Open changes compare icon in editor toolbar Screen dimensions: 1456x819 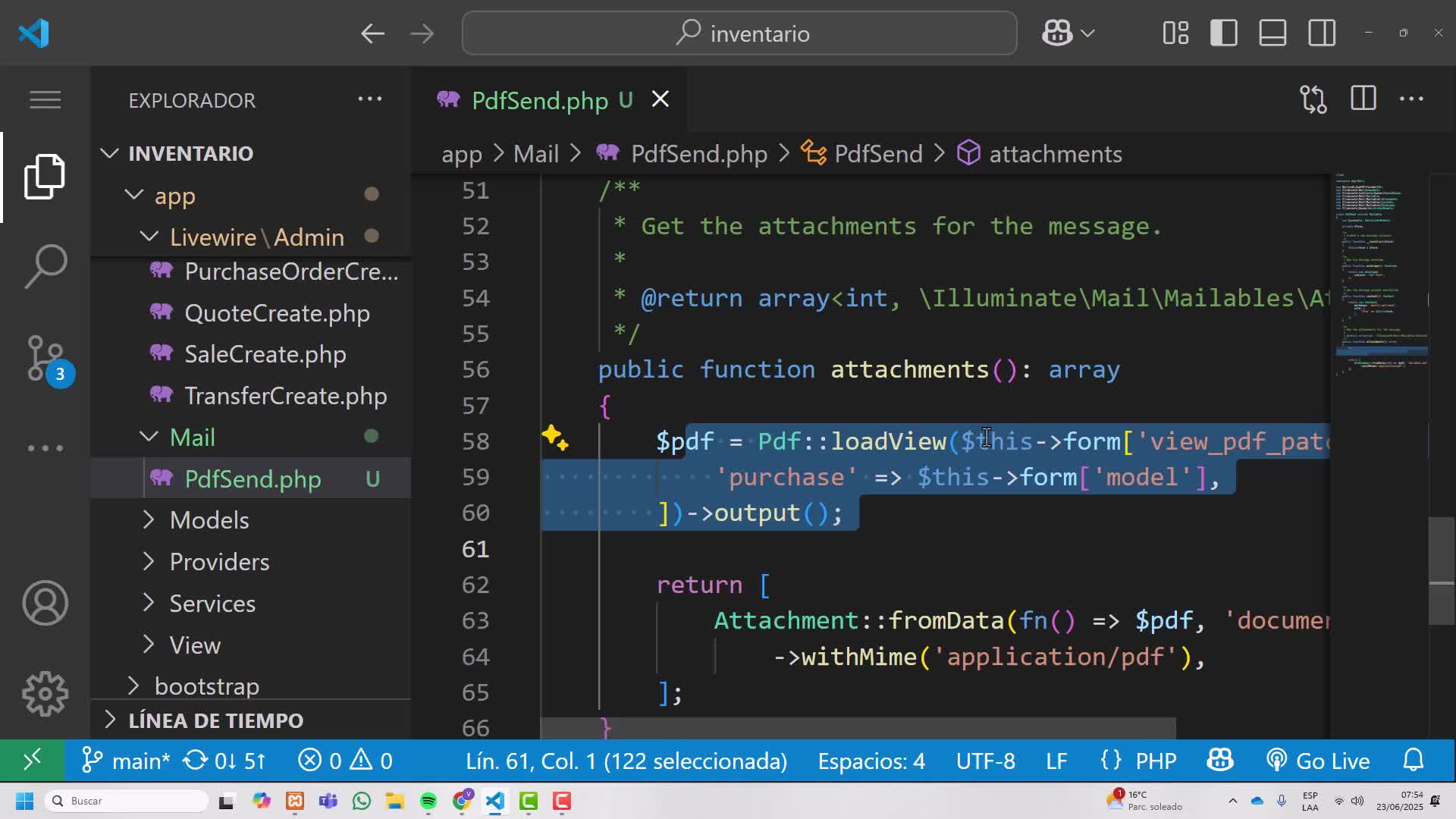point(1313,99)
